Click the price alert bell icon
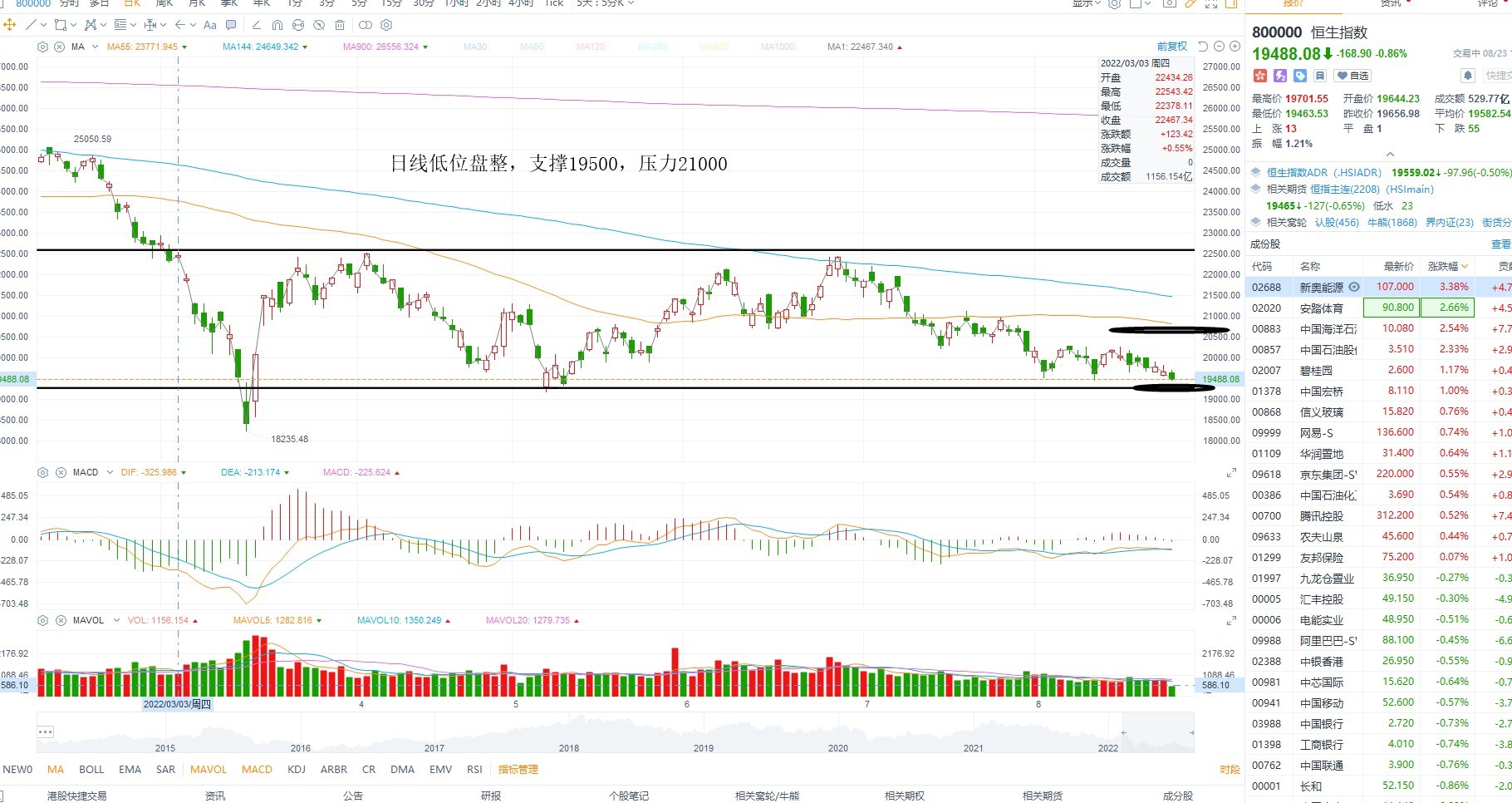The image size is (1512, 803). [1468, 76]
